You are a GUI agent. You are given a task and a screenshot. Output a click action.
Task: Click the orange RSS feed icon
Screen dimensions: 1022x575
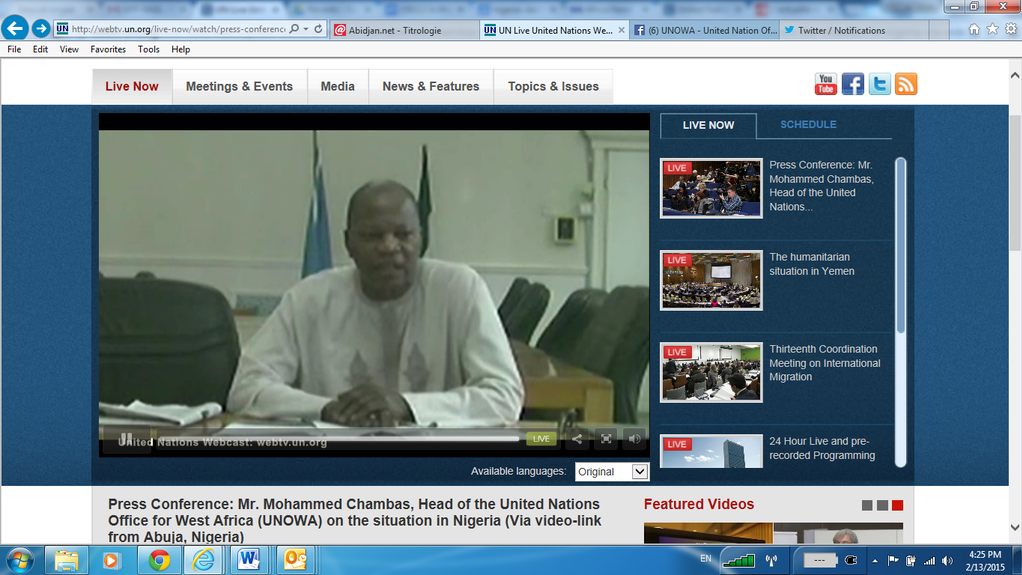[x=906, y=85]
